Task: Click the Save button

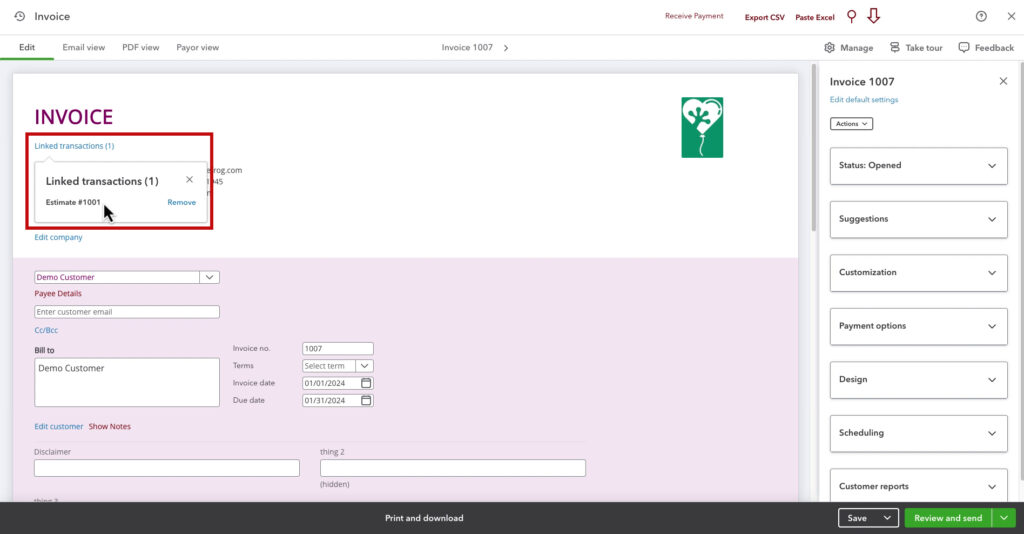Action: [x=857, y=518]
